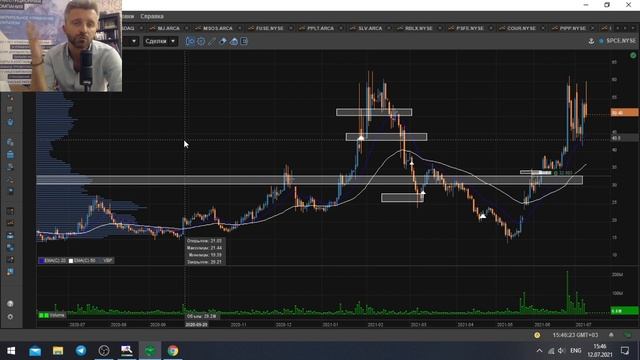Click the green status circle at chart corner
This screenshot has width=640, height=360.
click(x=633, y=55)
